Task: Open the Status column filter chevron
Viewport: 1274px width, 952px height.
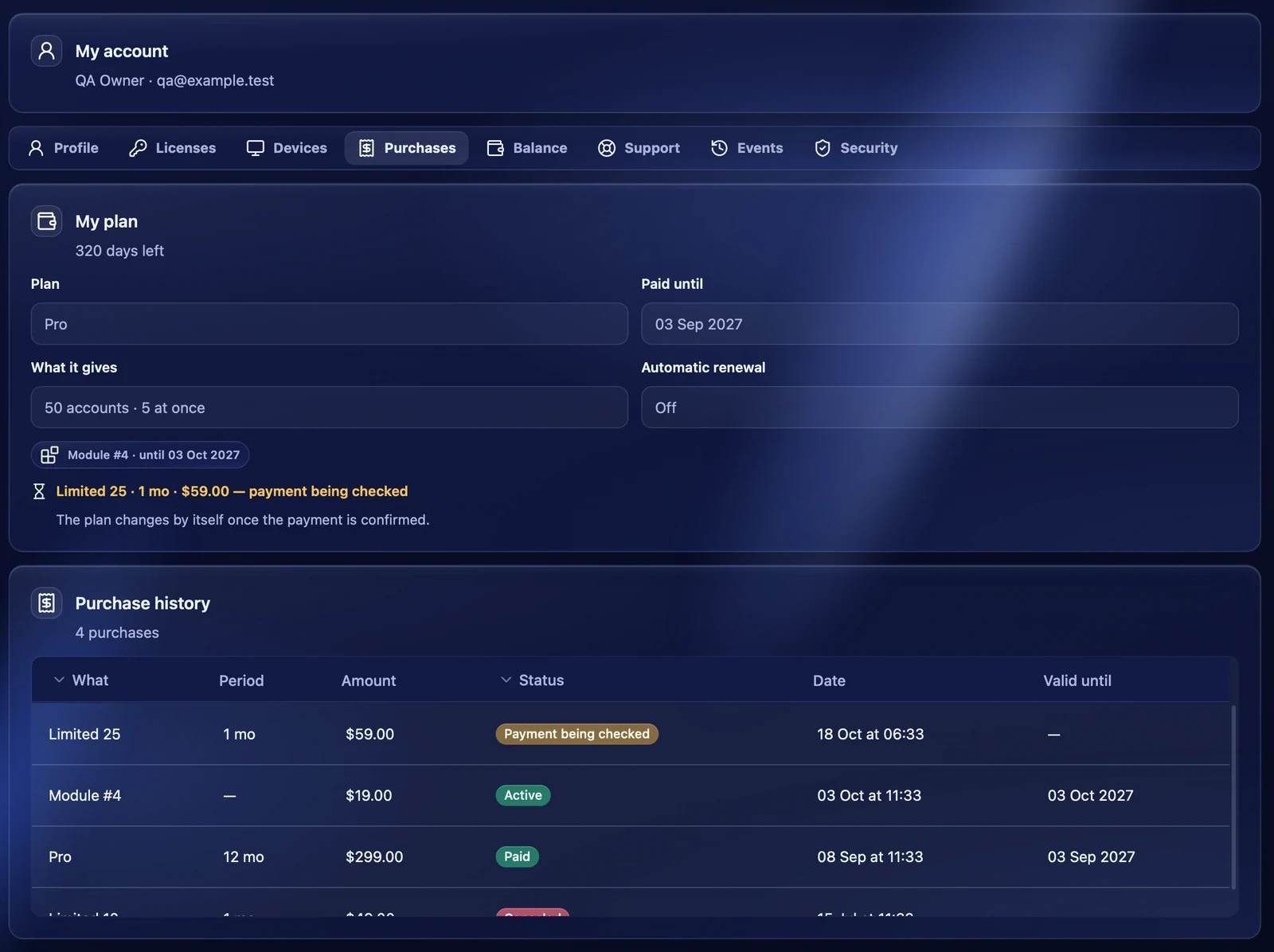Action: coord(506,680)
